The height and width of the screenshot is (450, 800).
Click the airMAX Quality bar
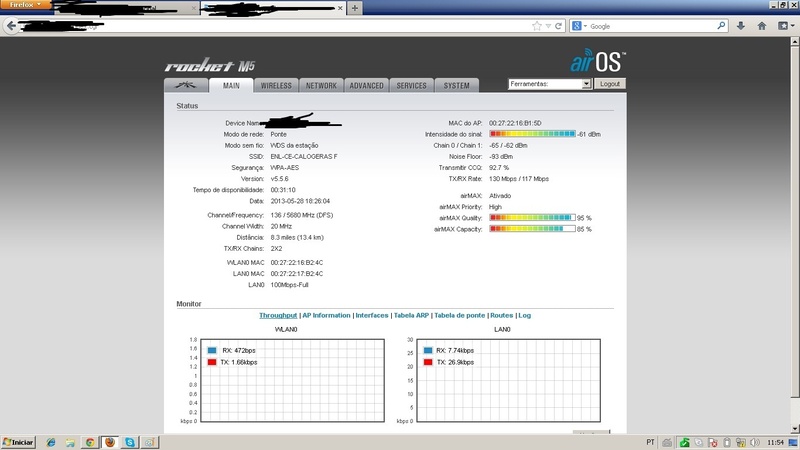click(532, 217)
